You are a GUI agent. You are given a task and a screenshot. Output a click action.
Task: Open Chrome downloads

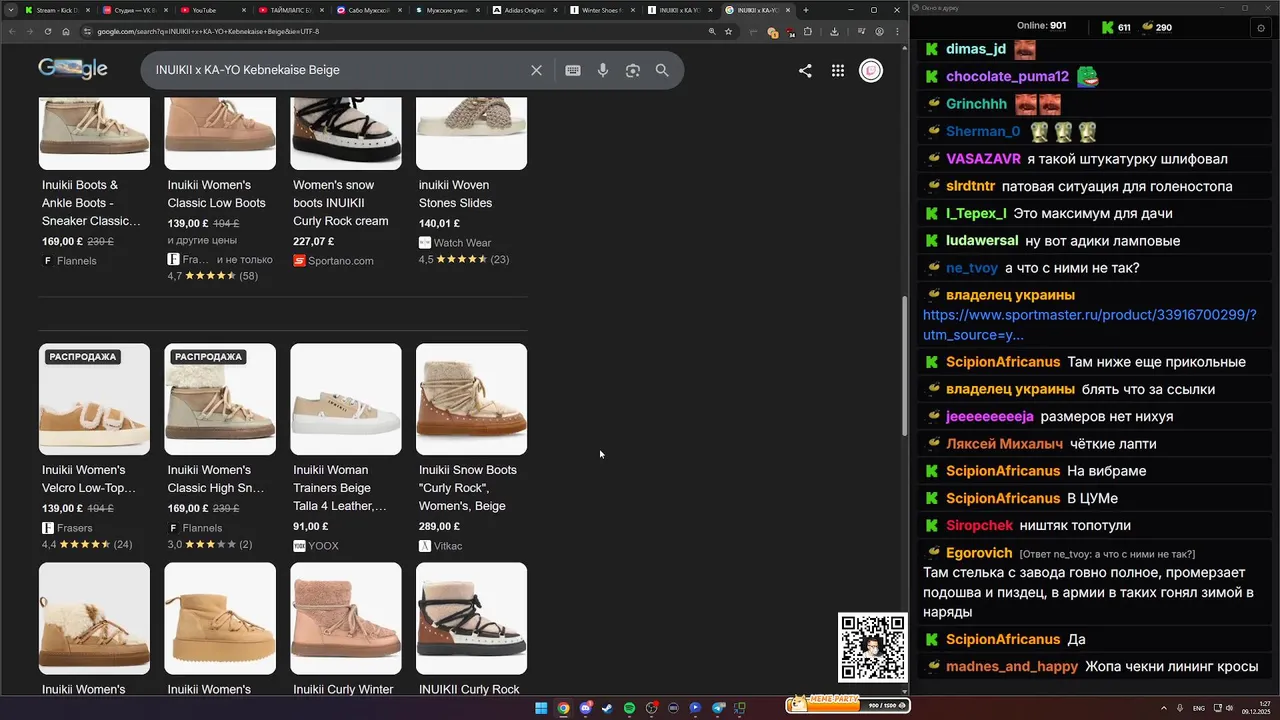[834, 31]
